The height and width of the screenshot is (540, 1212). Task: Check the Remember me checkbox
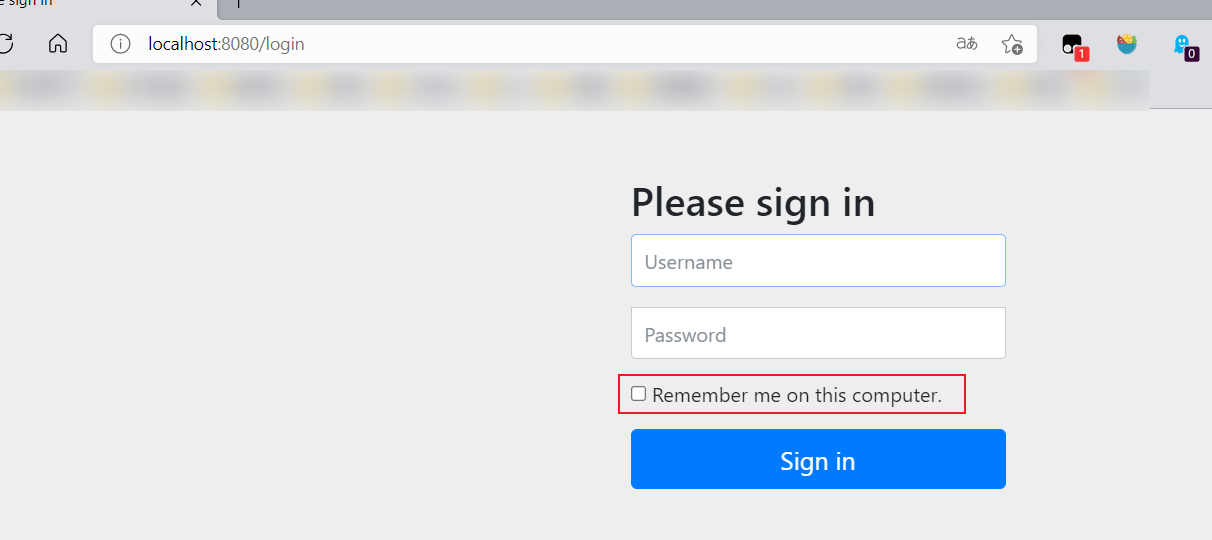coord(639,394)
